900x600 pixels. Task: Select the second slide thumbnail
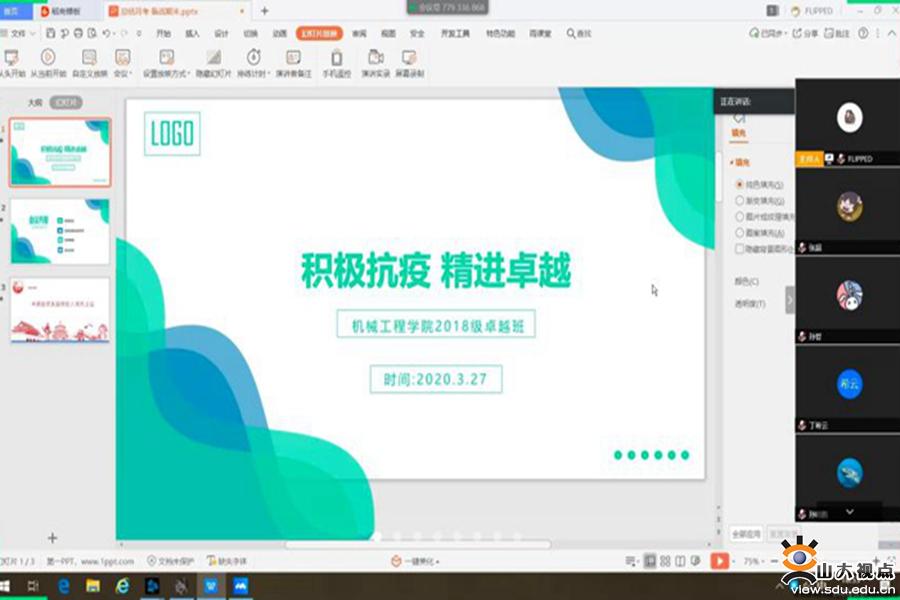[60, 231]
